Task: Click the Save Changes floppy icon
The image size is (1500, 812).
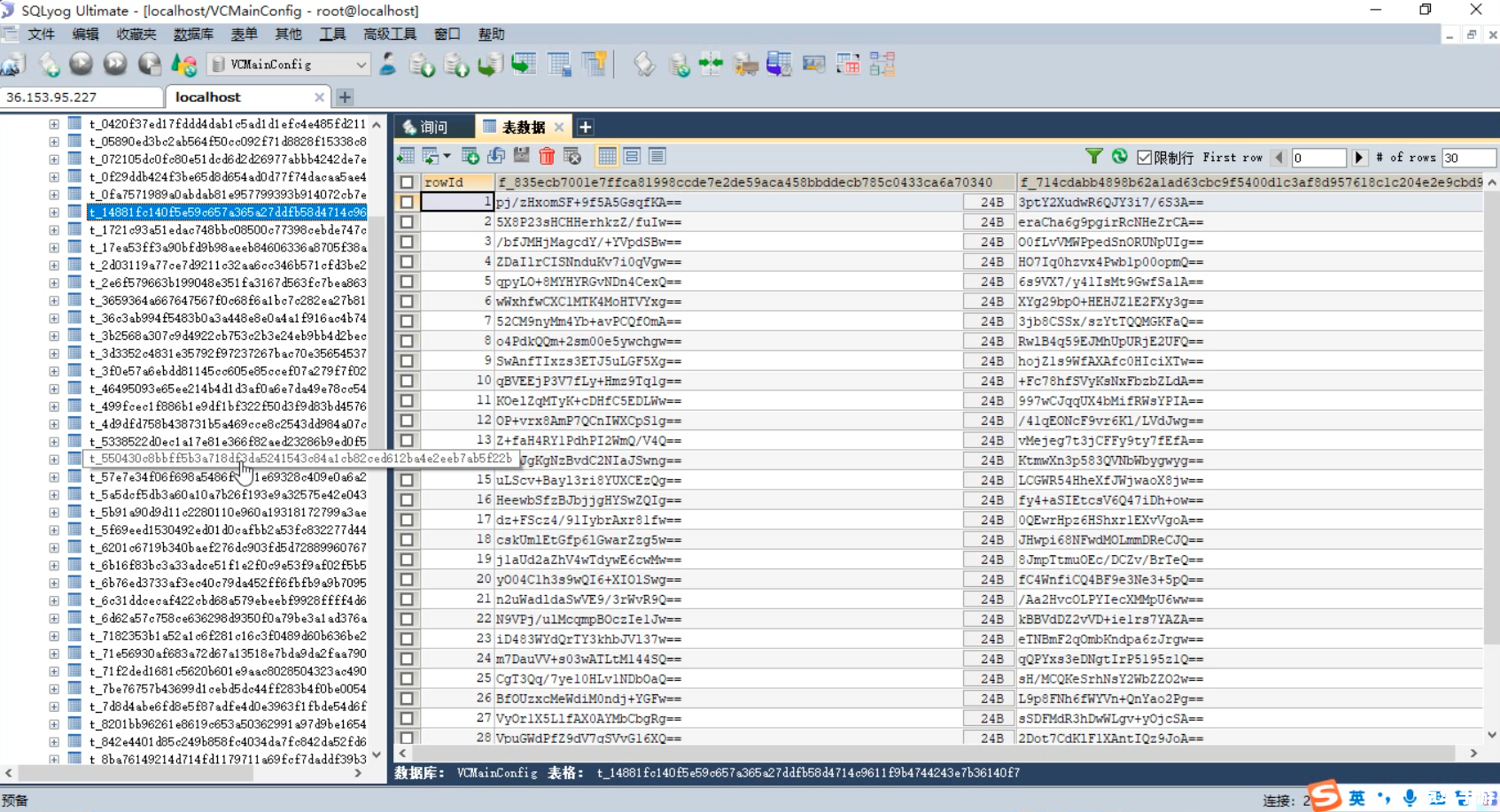Action: click(x=522, y=157)
